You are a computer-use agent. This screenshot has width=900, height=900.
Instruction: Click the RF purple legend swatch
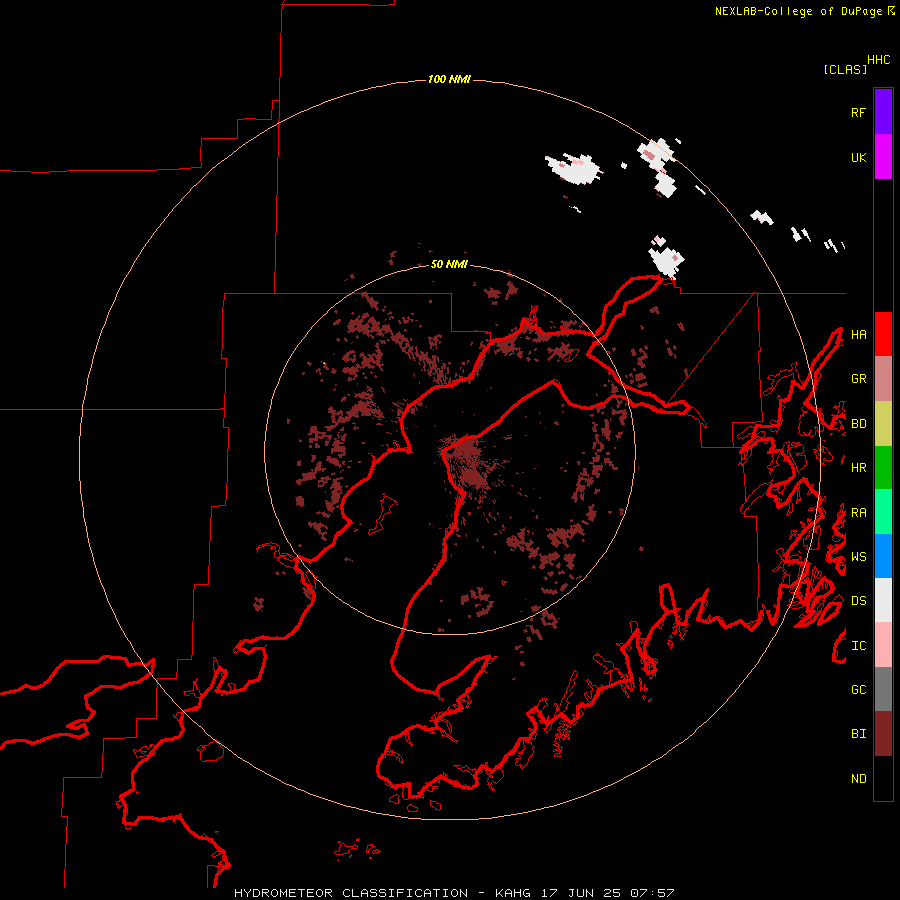click(x=883, y=112)
